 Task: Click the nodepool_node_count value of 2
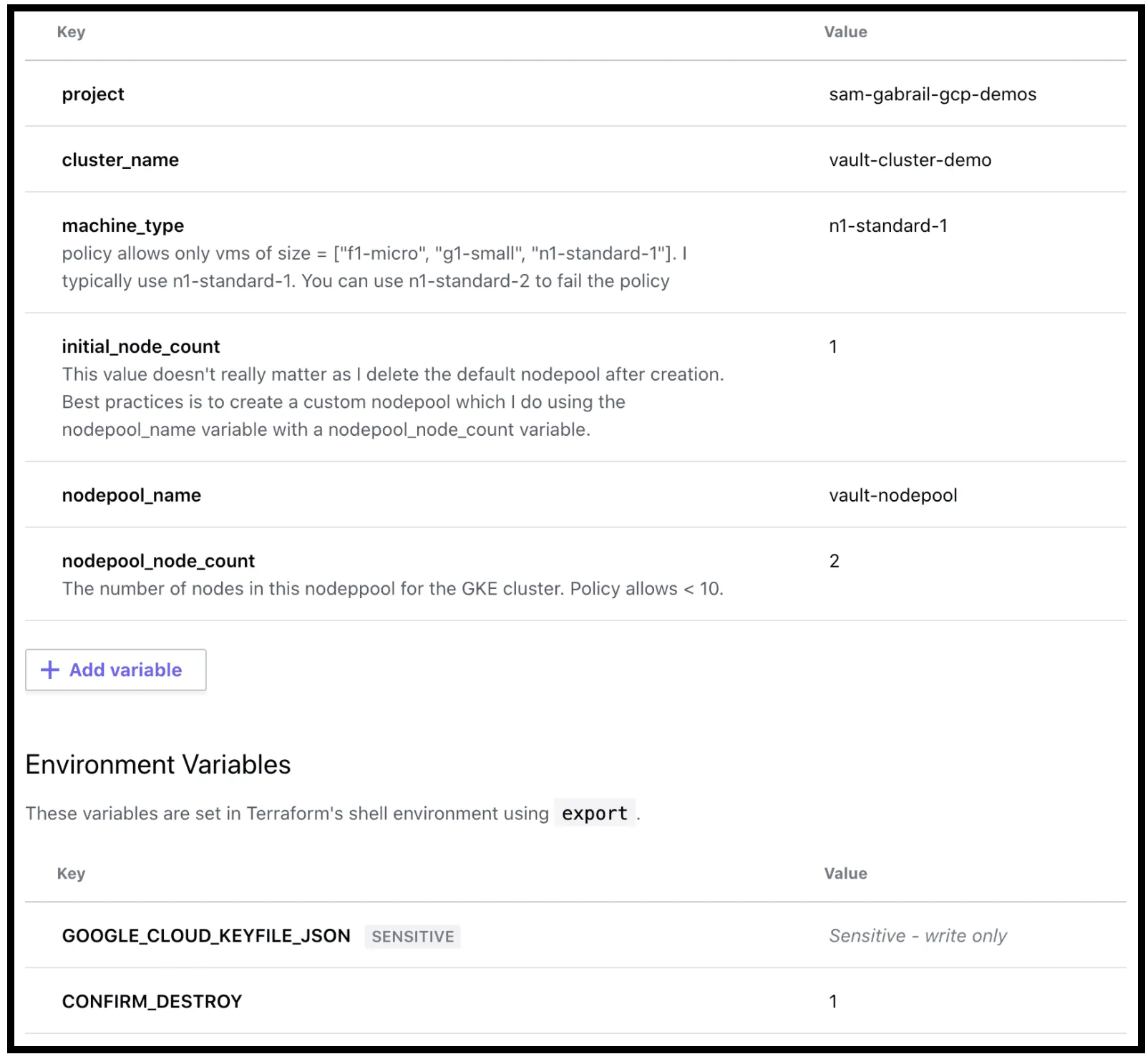(834, 561)
